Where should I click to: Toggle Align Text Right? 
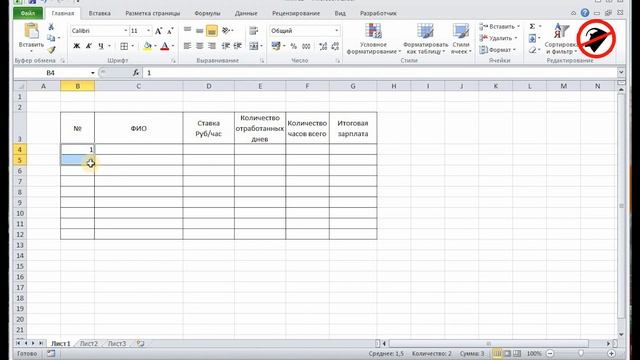coord(212,46)
